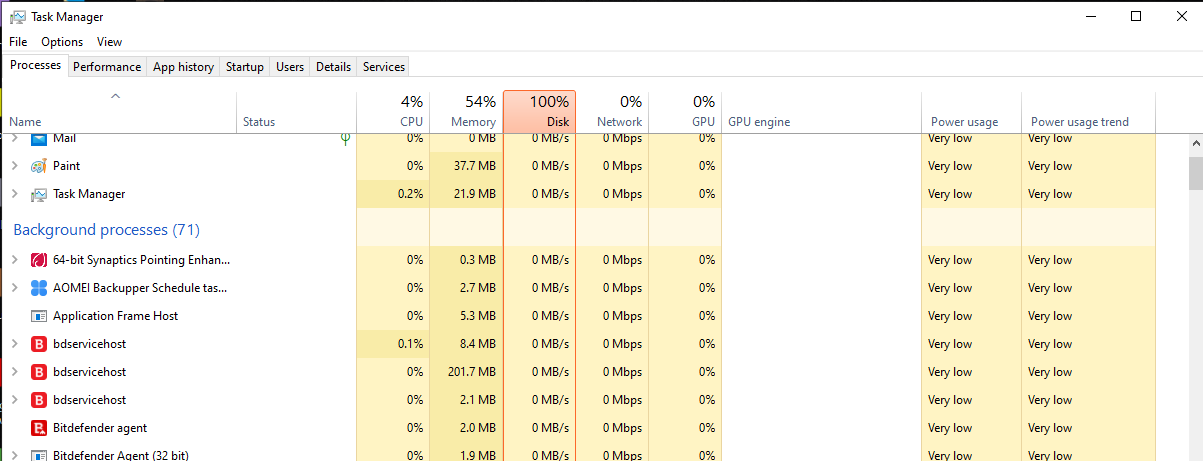1203x461 pixels.
Task: Switch to the Startup tab
Action: pos(244,67)
